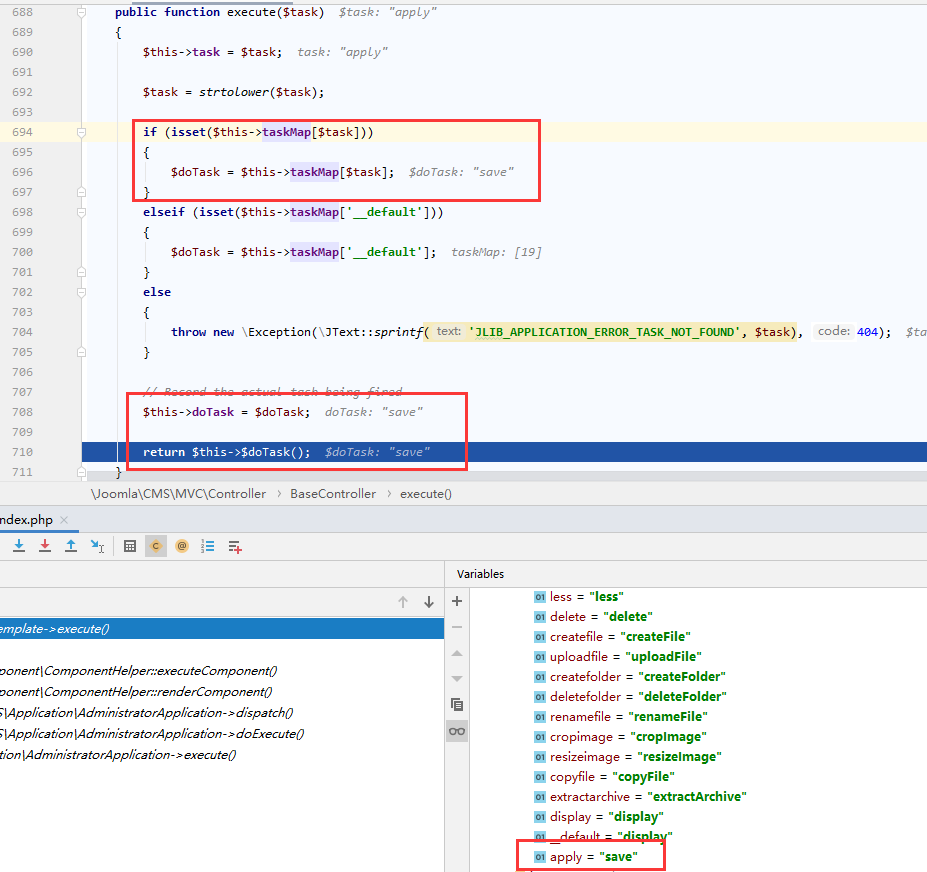Toggle the orange @ icon

click(182, 546)
